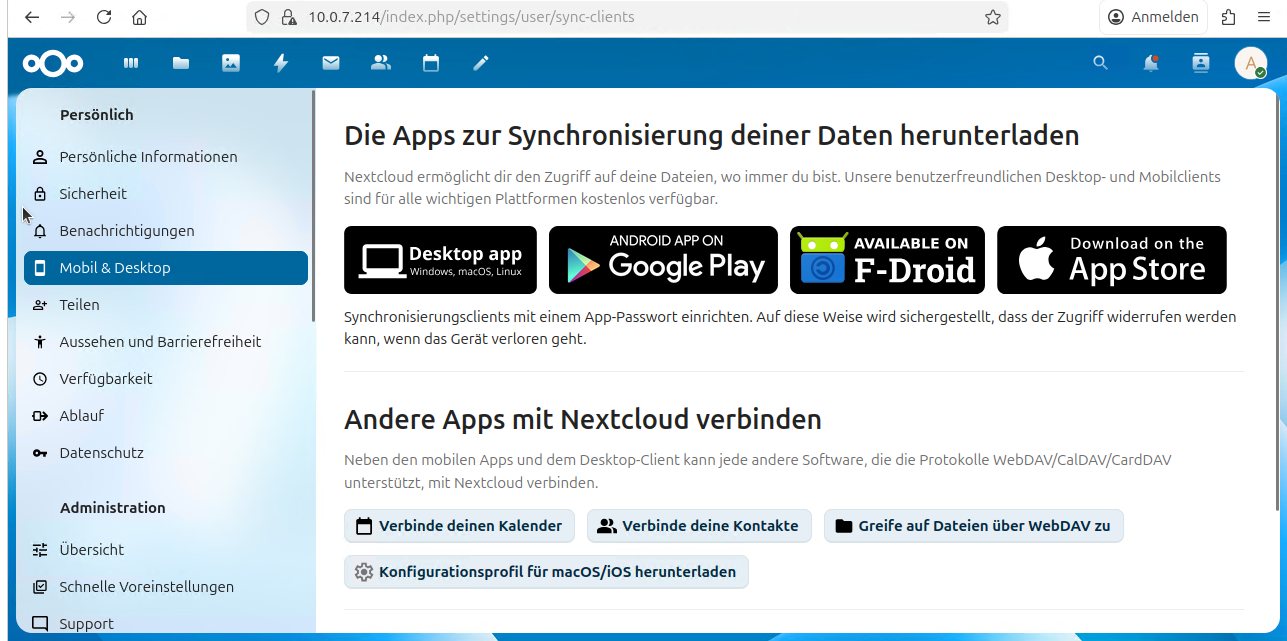This screenshot has width=1287, height=641.
Task: Open Persönliche Informationen settings
Action: pos(166,157)
